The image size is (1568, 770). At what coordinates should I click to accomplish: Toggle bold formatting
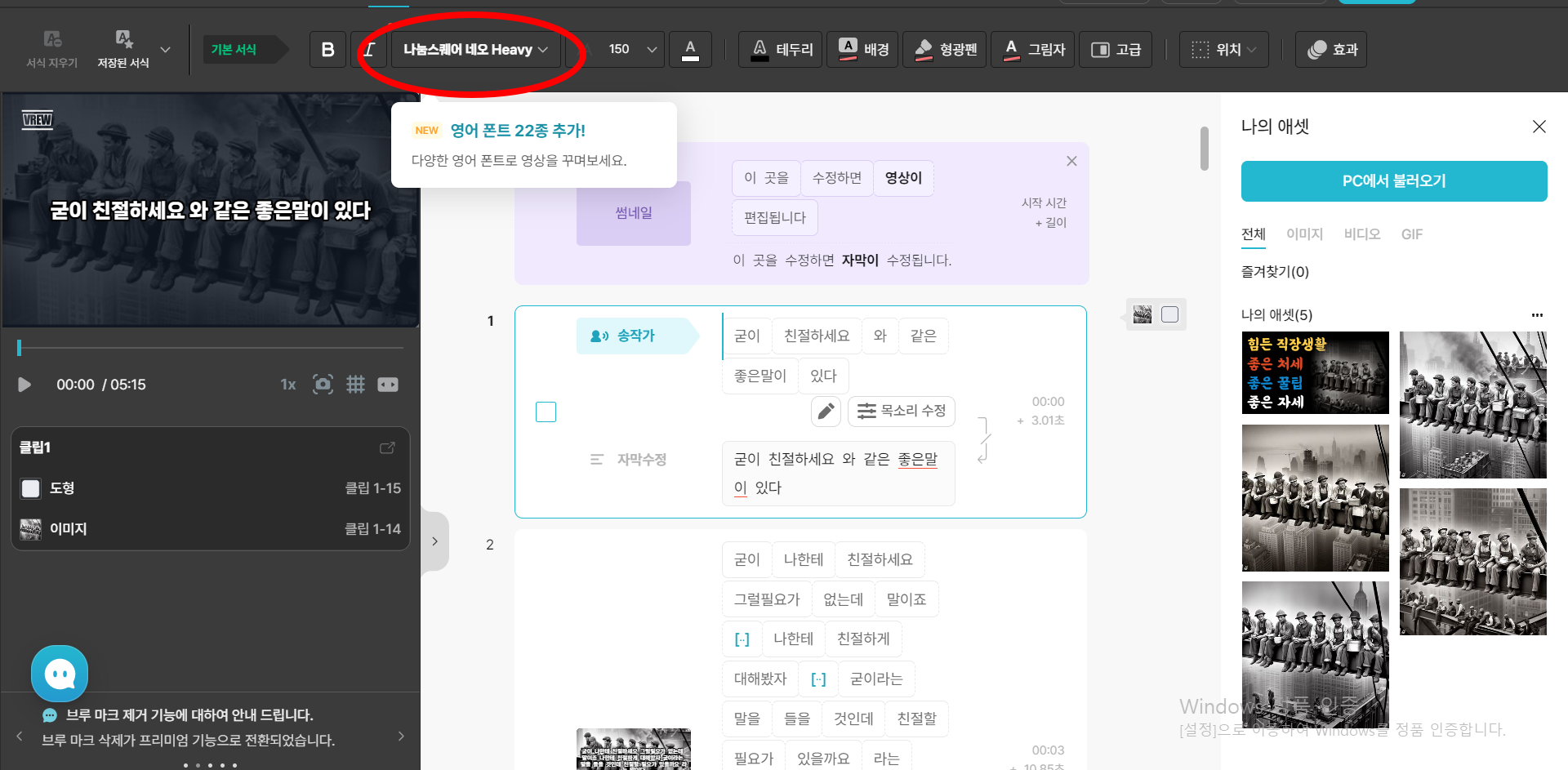[328, 50]
